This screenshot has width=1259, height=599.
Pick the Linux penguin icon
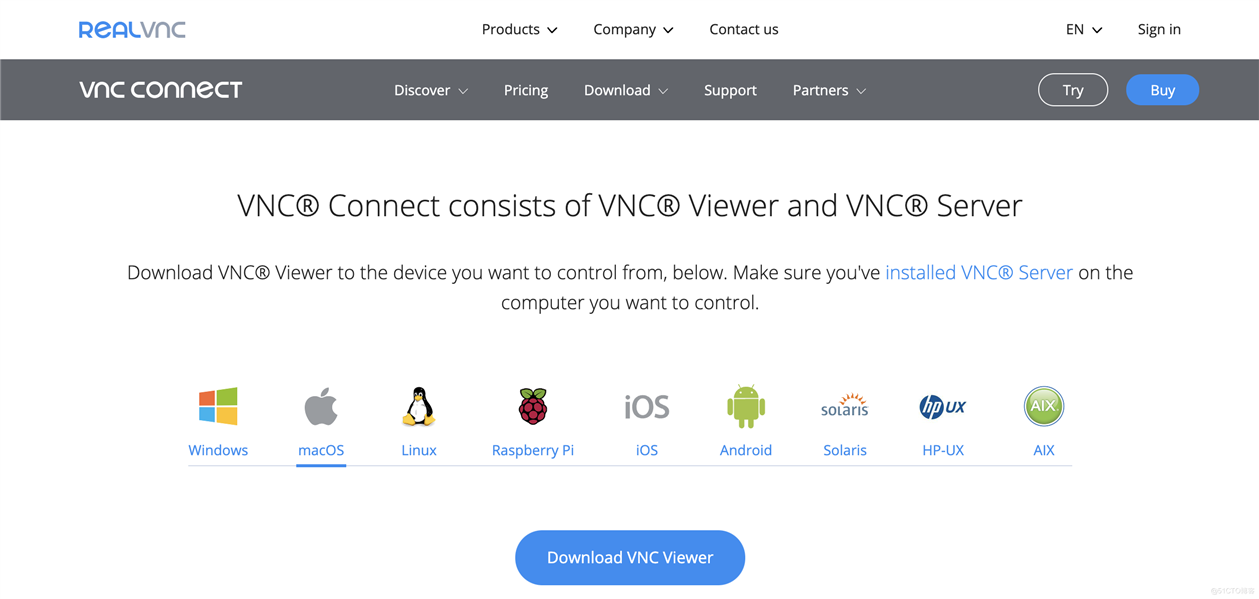(x=418, y=407)
